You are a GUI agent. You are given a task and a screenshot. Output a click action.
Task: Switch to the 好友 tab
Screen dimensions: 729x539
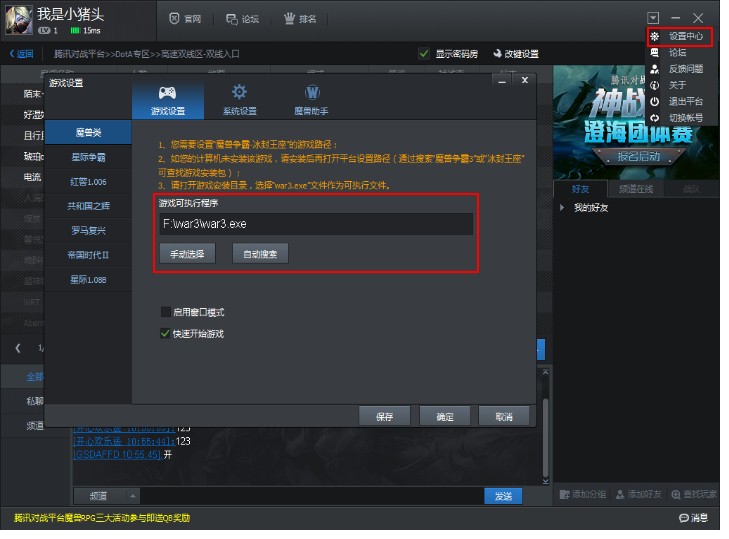pos(580,189)
